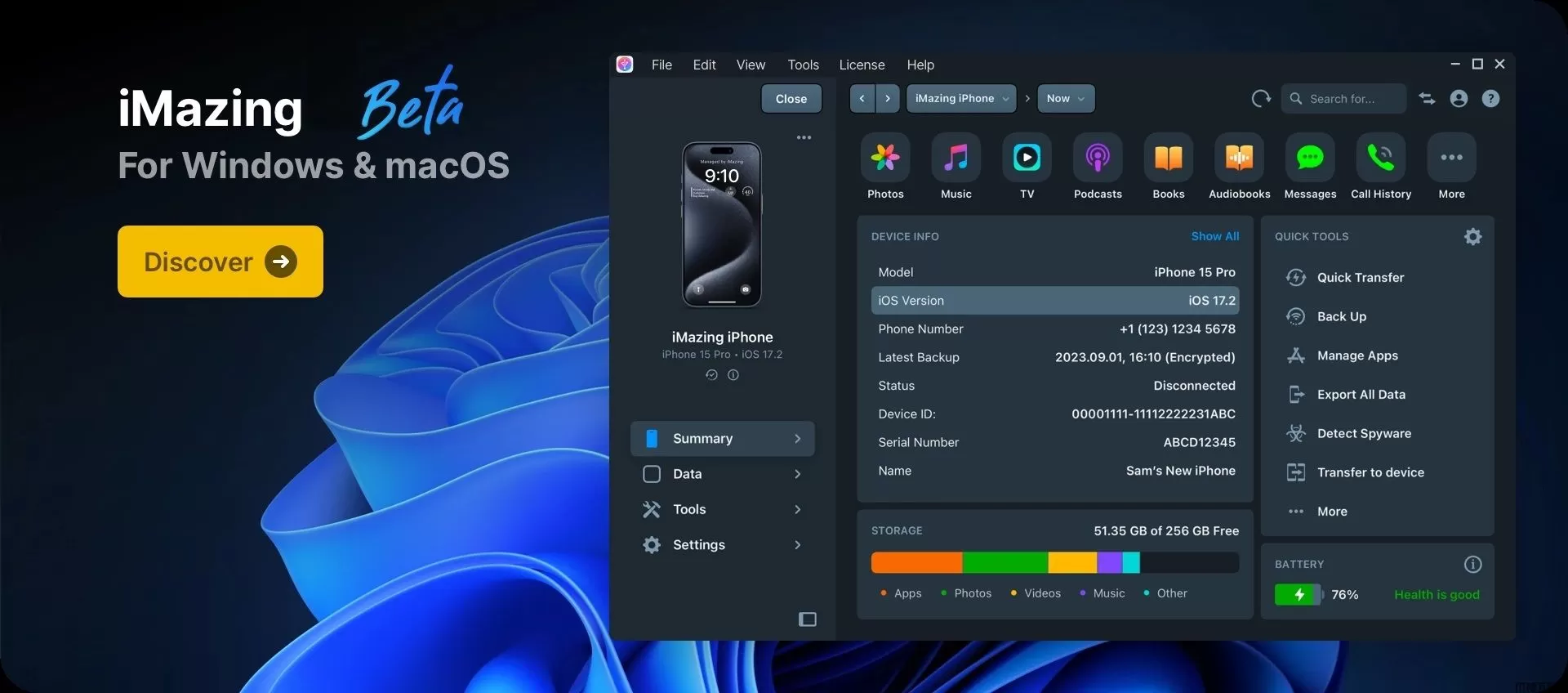Open Call History icon
Screen dimensions: 1568x693
(x=1380, y=158)
